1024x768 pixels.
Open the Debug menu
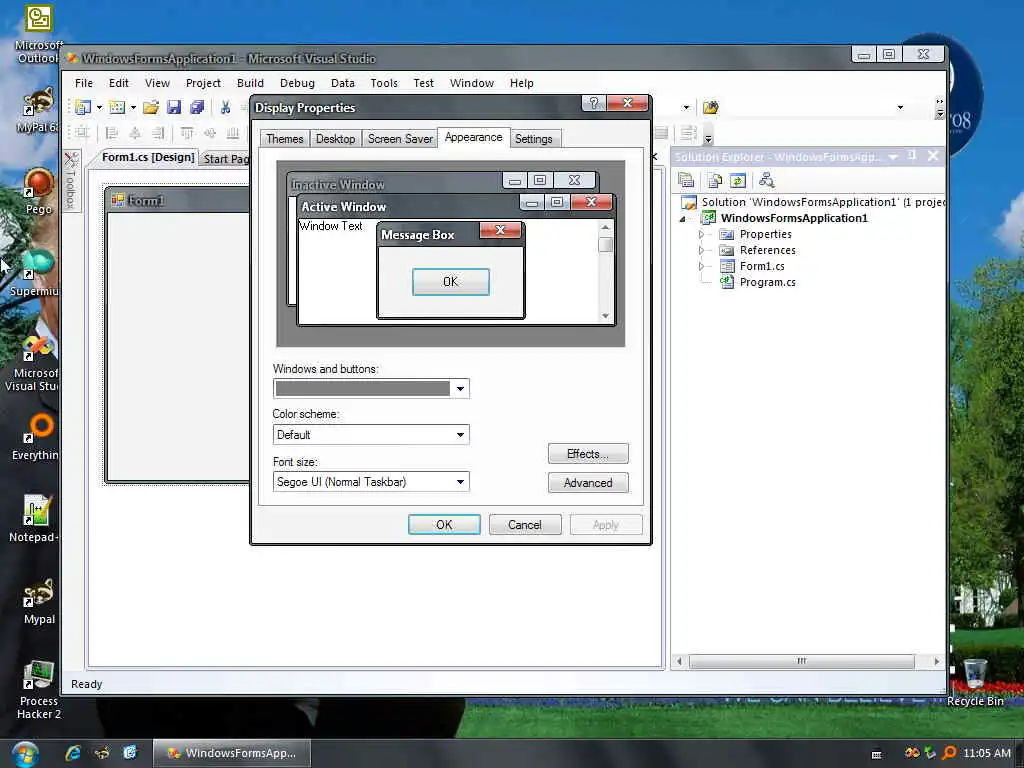(x=297, y=83)
